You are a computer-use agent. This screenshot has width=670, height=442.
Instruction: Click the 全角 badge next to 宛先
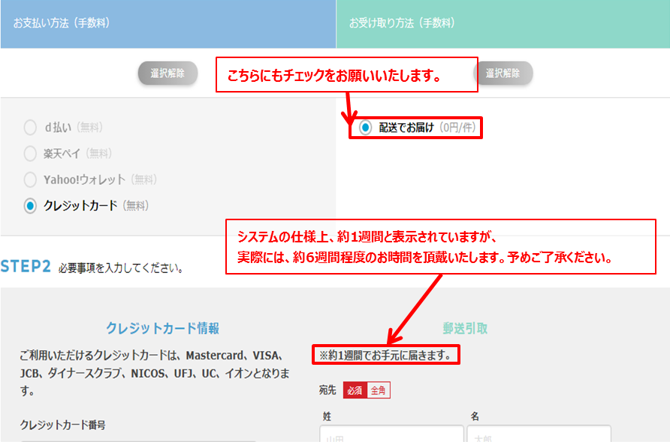[x=378, y=390]
